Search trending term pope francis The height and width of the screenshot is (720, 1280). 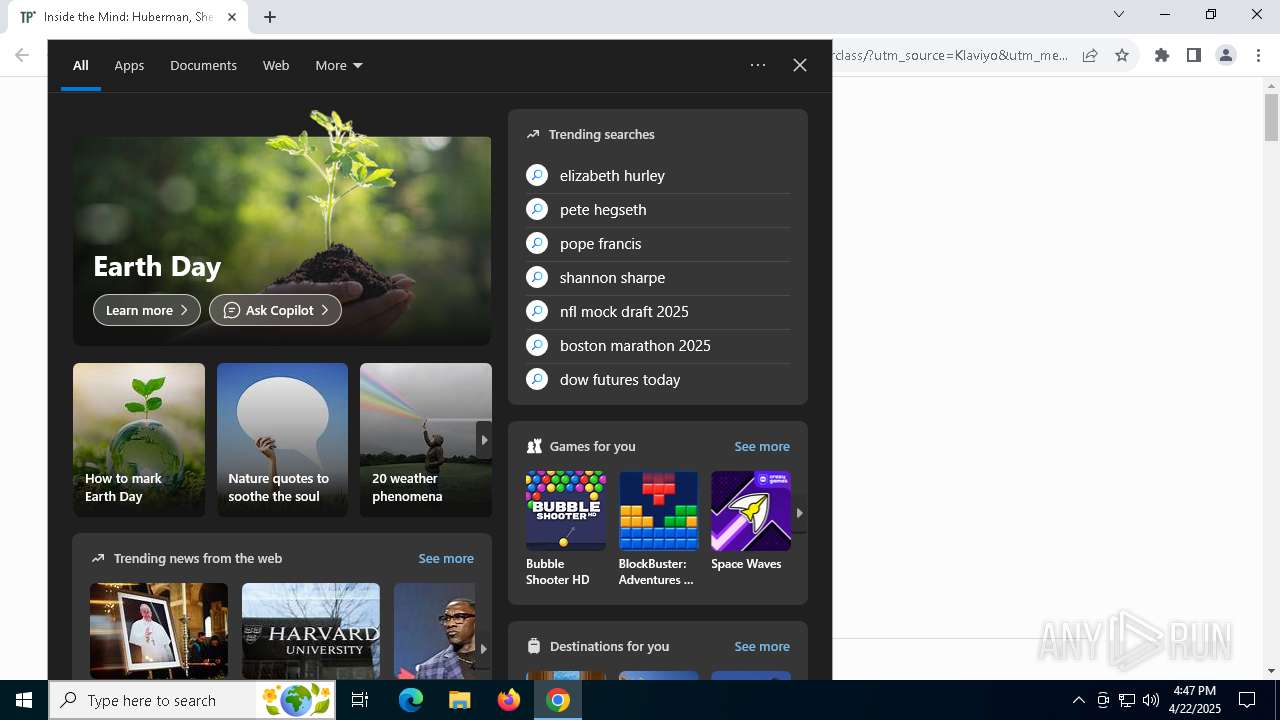pos(658,243)
